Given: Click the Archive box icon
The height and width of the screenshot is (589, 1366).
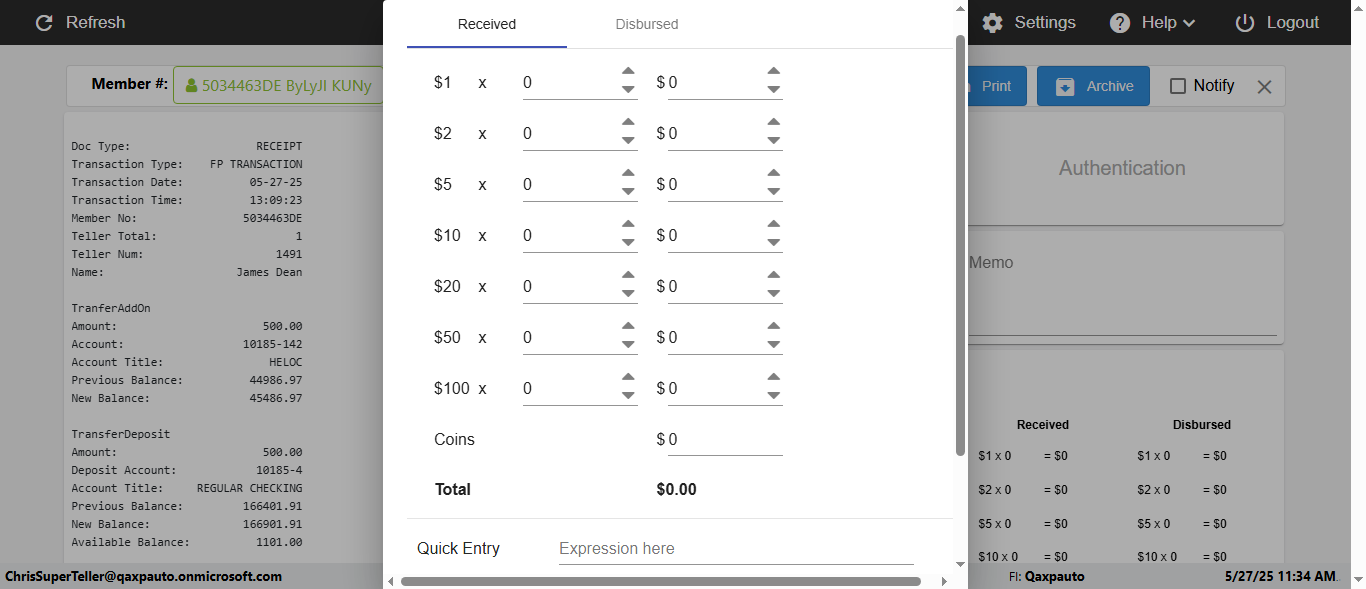Looking at the screenshot, I should click(1065, 87).
